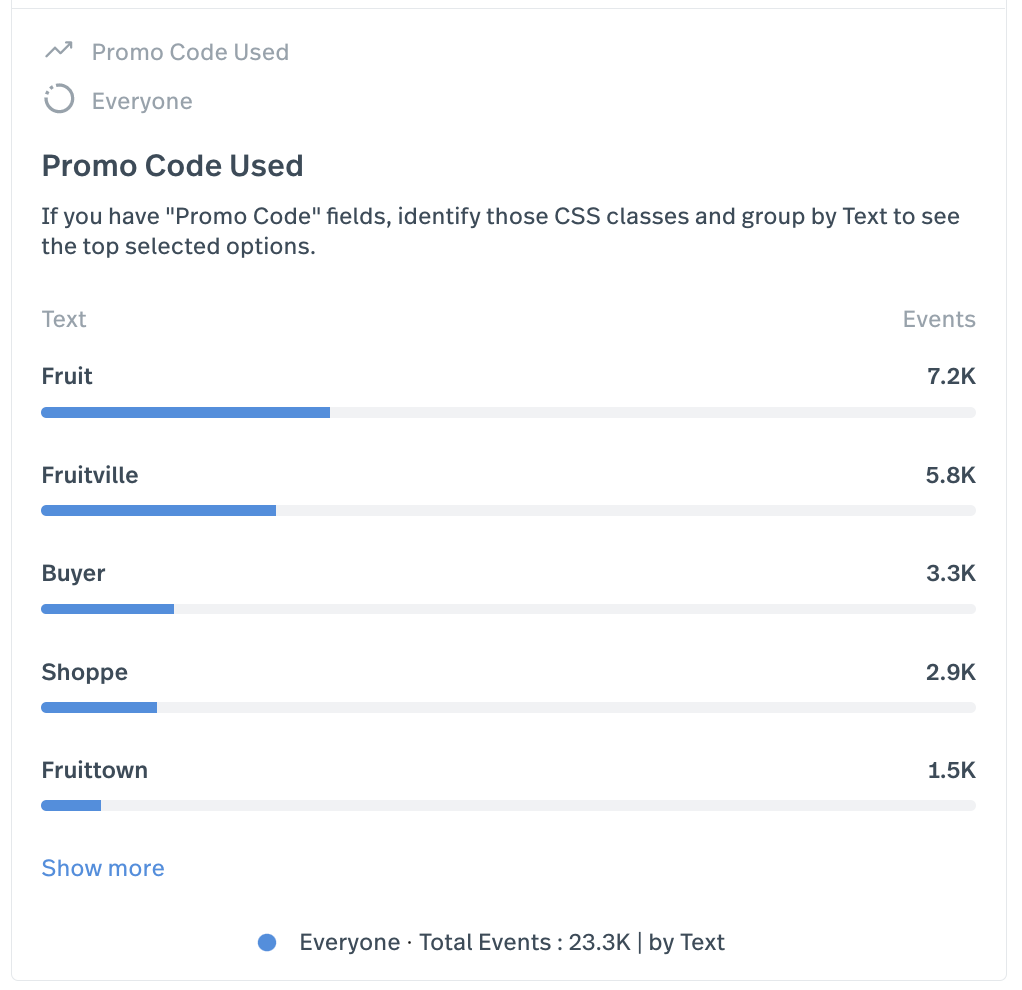1022x990 pixels.
Task: Click the Text column header
Action: click(x=63, y=318)
